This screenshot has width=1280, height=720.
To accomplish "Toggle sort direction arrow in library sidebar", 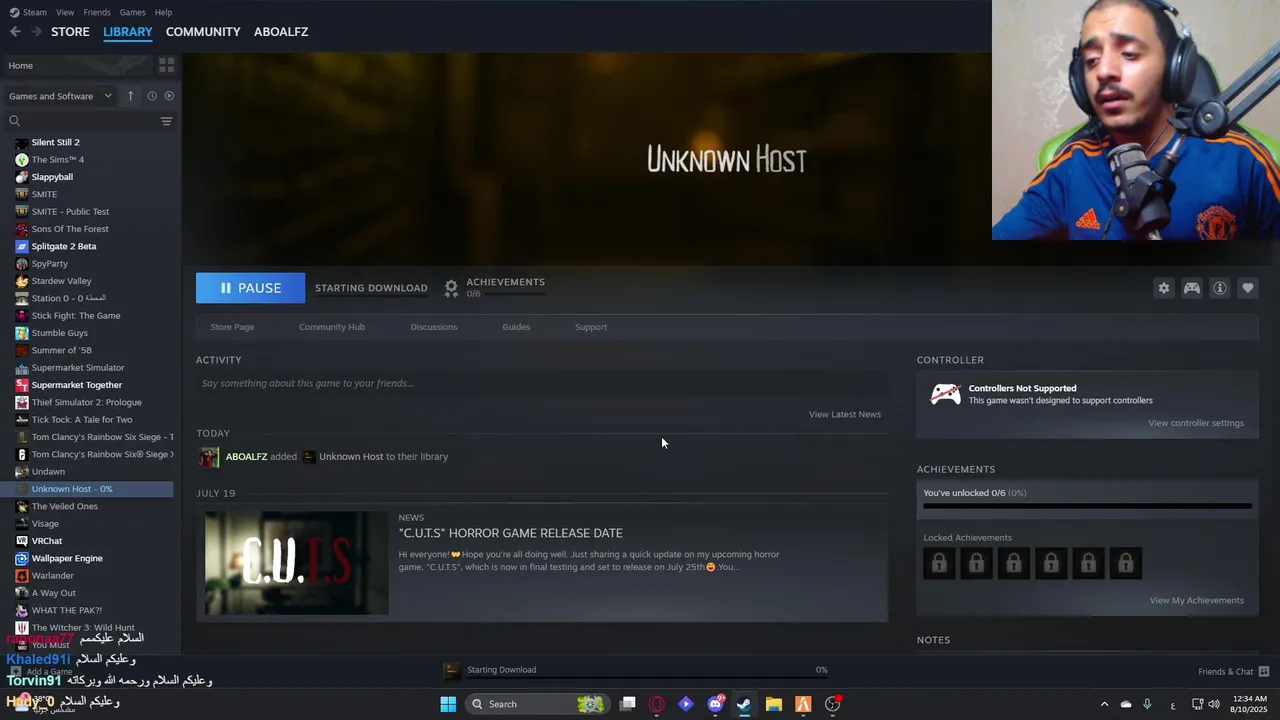I will [130, 96].
